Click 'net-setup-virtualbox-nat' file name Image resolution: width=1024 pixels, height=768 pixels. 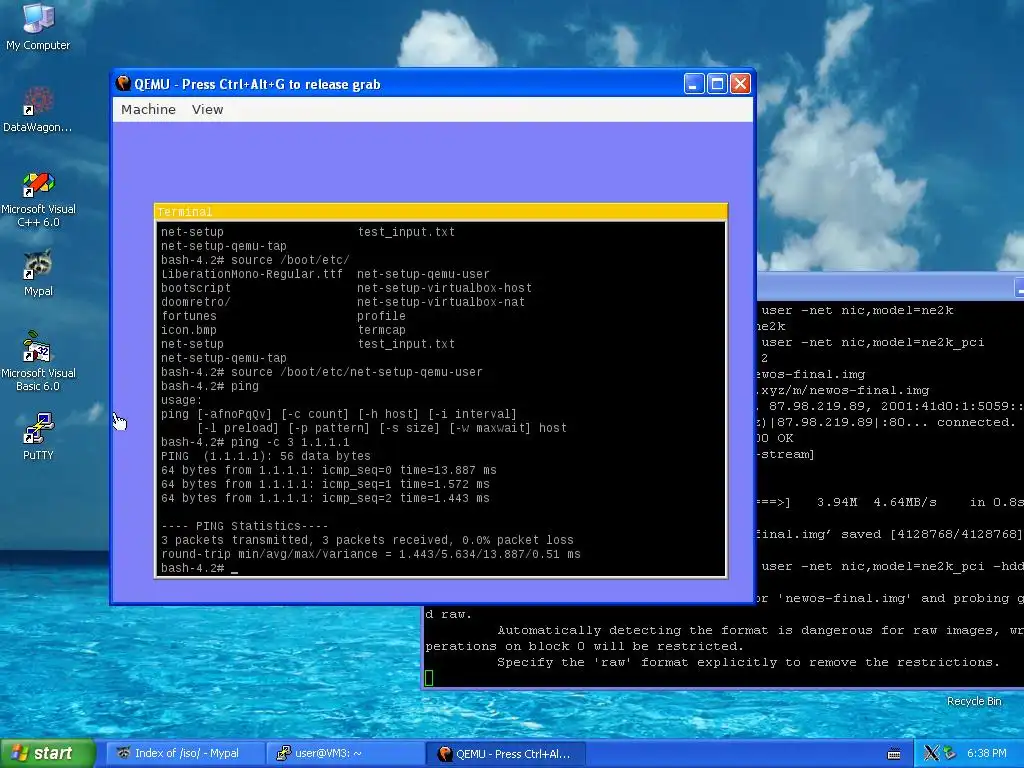441,302
